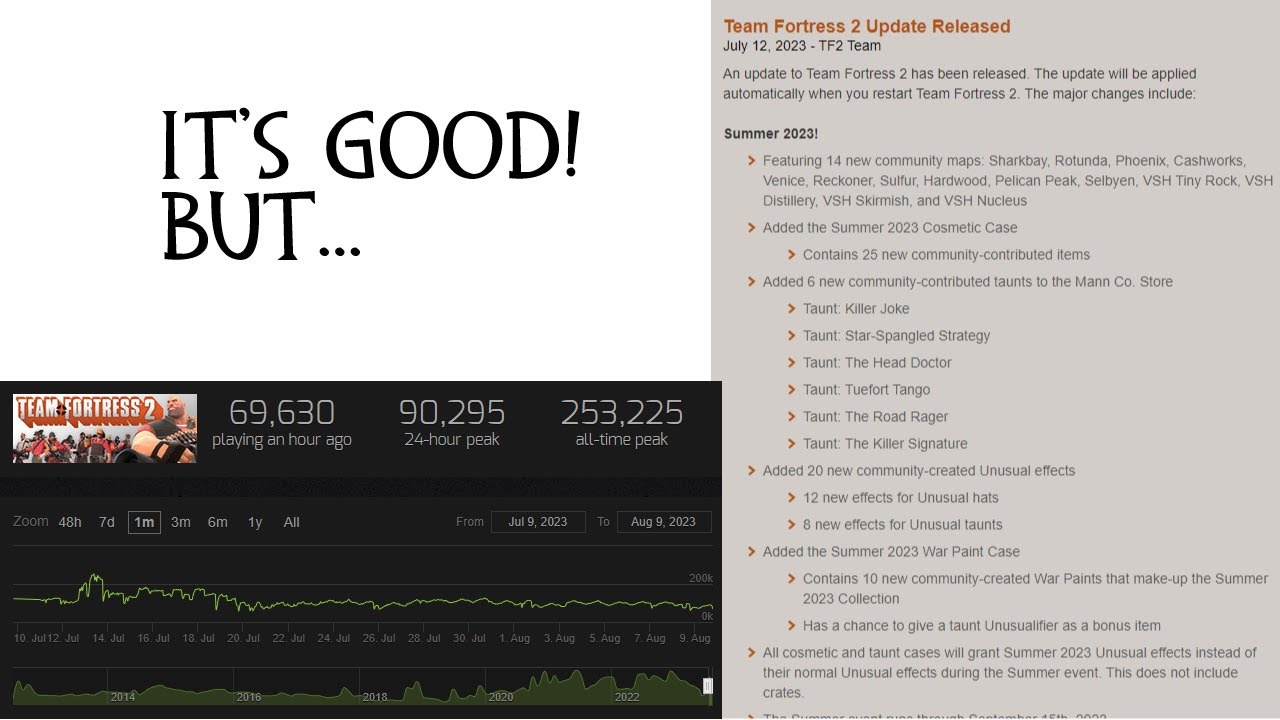Click the 2018 label in range navigator

pos(374,697)
